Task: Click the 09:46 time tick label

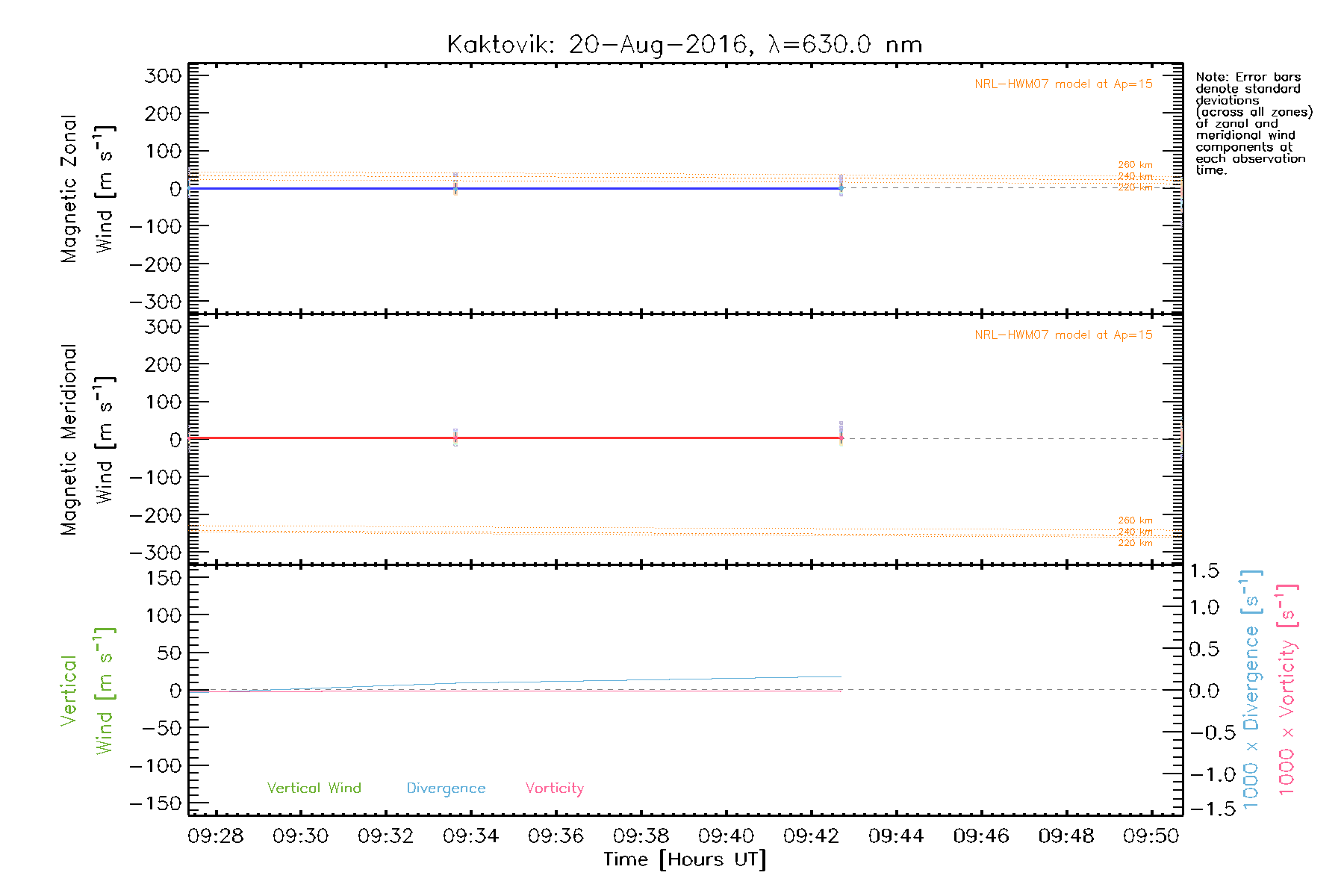Action: (x=981, y=836)
